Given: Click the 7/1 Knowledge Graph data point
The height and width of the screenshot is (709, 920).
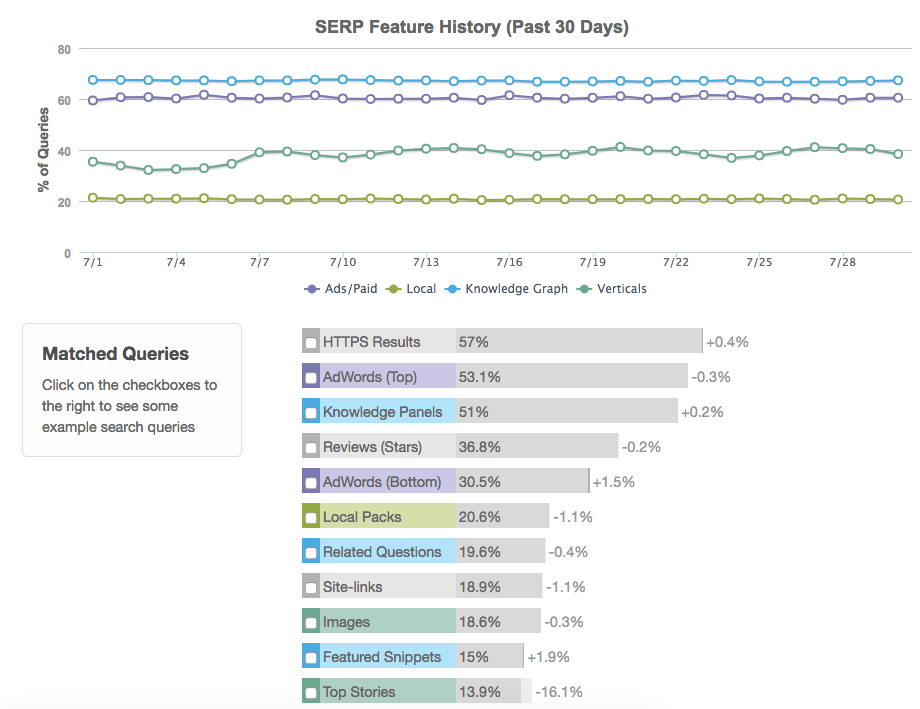Looking at the screenshot, I should (93, 80).
